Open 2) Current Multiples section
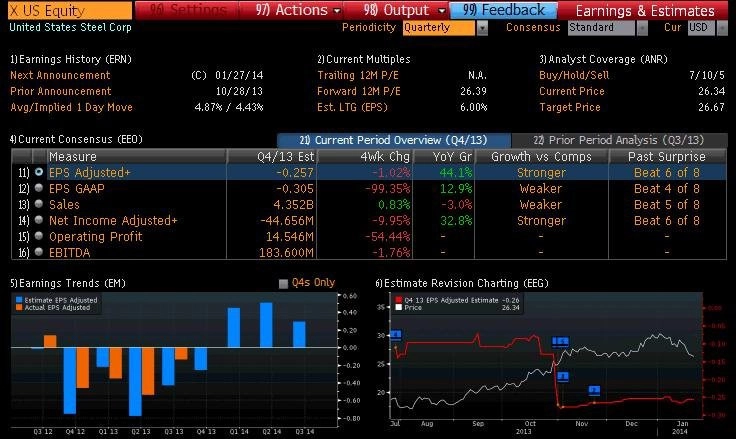This screenshot has height=439, width=736. (364, 59)
